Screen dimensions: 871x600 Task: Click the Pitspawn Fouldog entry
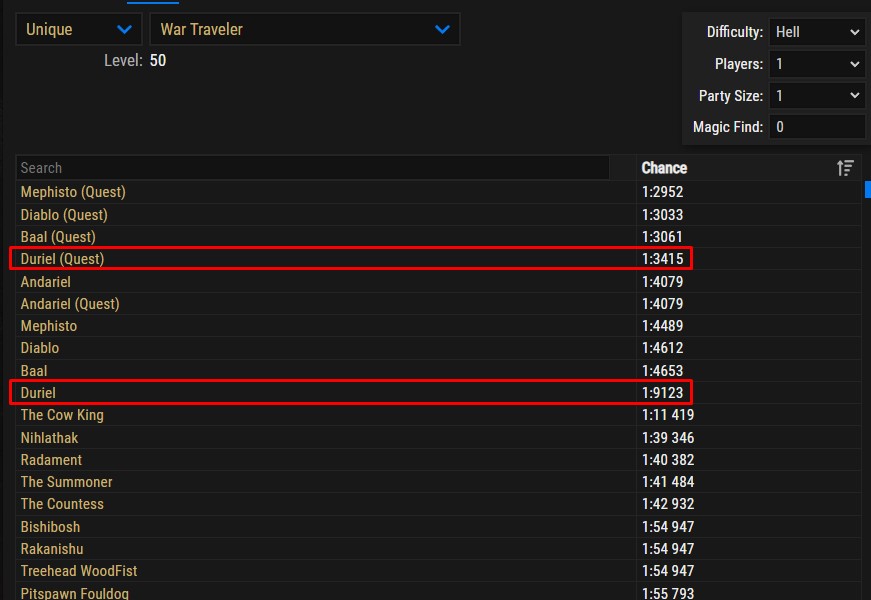74,593
